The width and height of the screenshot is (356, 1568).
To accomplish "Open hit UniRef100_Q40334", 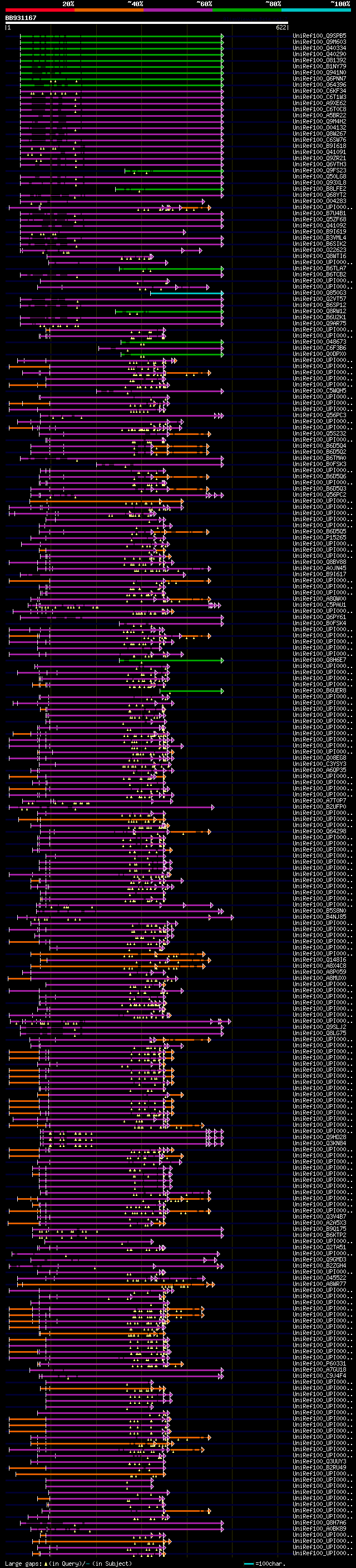I will point(319,48).
